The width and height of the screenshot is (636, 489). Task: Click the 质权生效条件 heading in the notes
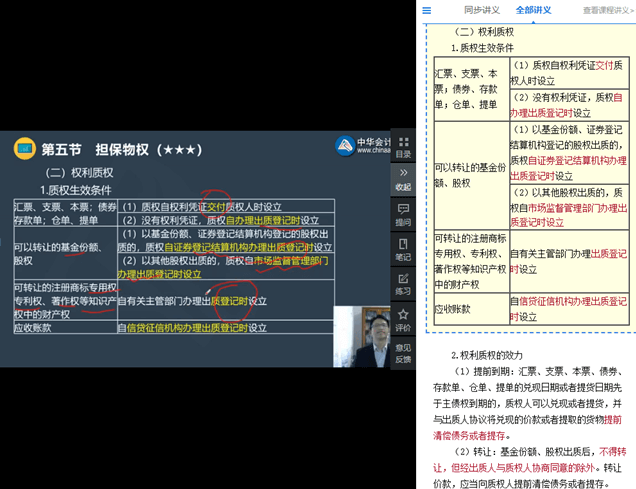[x=486, y=47]
